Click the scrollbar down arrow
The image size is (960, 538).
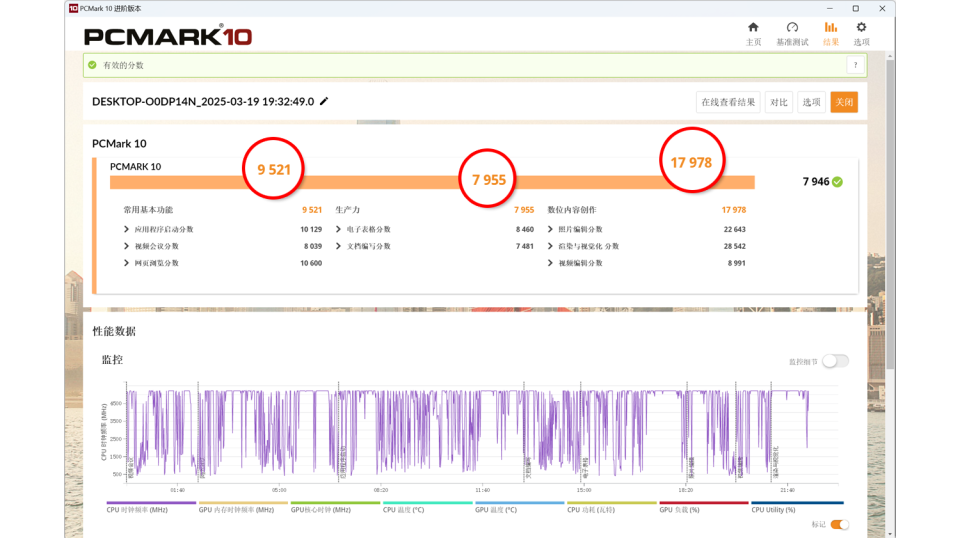pyautogui.click(x=890, y=534)
